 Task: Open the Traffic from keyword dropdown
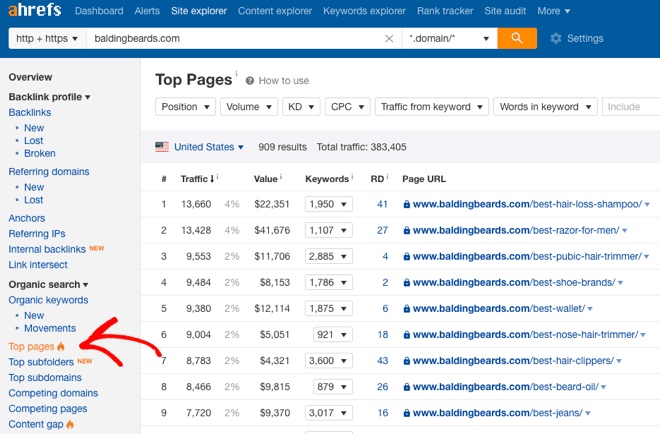click(431, 107)
